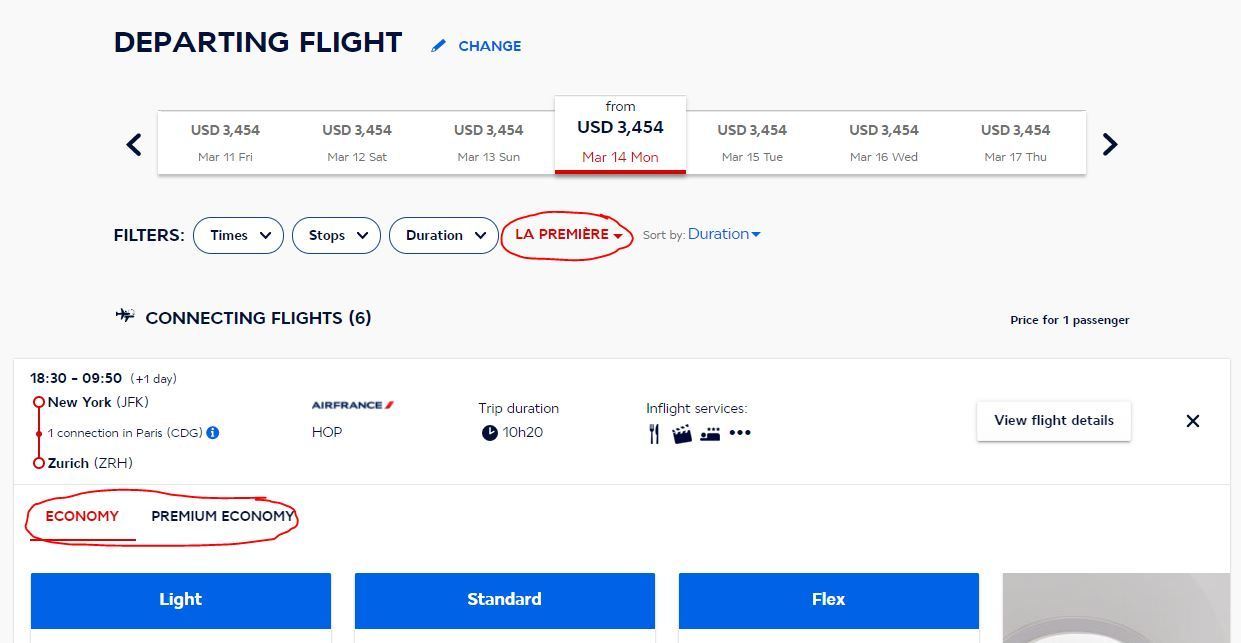This screenshot has height=643, width=1241.
Task: Go to previous dates with left arrow
Action: pyautogui.click(x=134, y=144)
